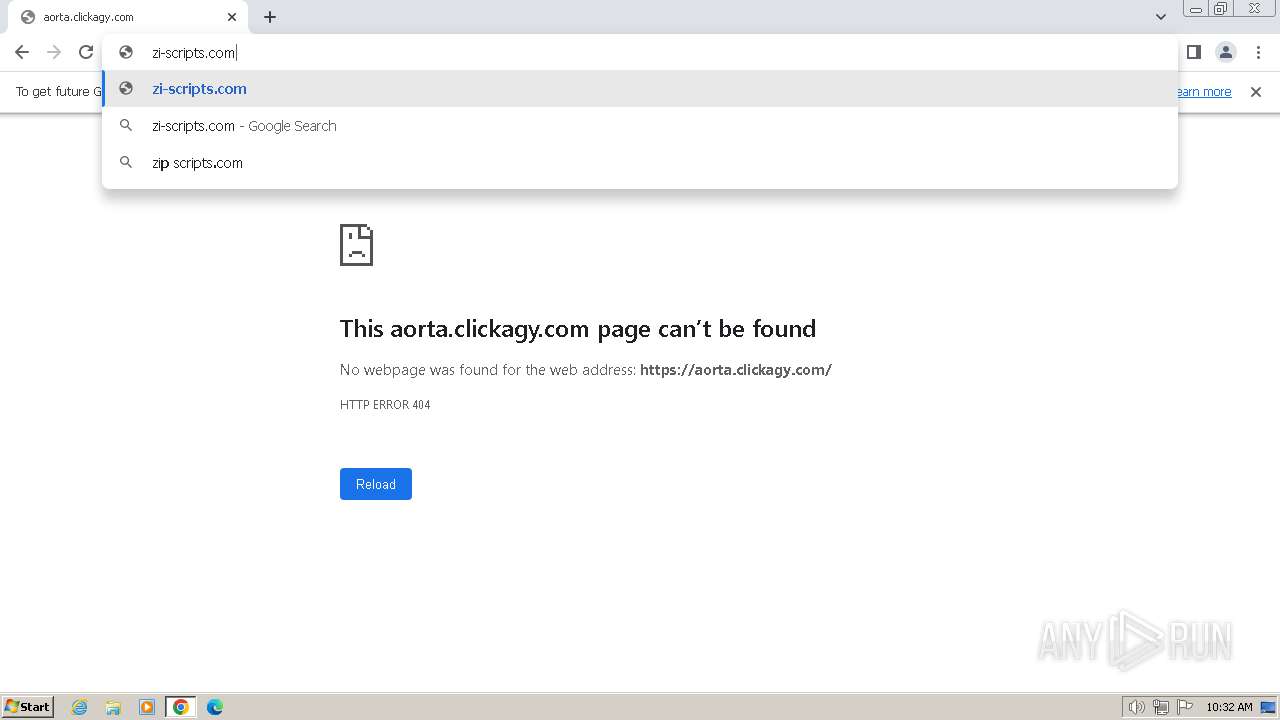Screen dimensions: 1280x720
Task: Click the 10:32 AM system clock
Action: [x=1229, y=707]
